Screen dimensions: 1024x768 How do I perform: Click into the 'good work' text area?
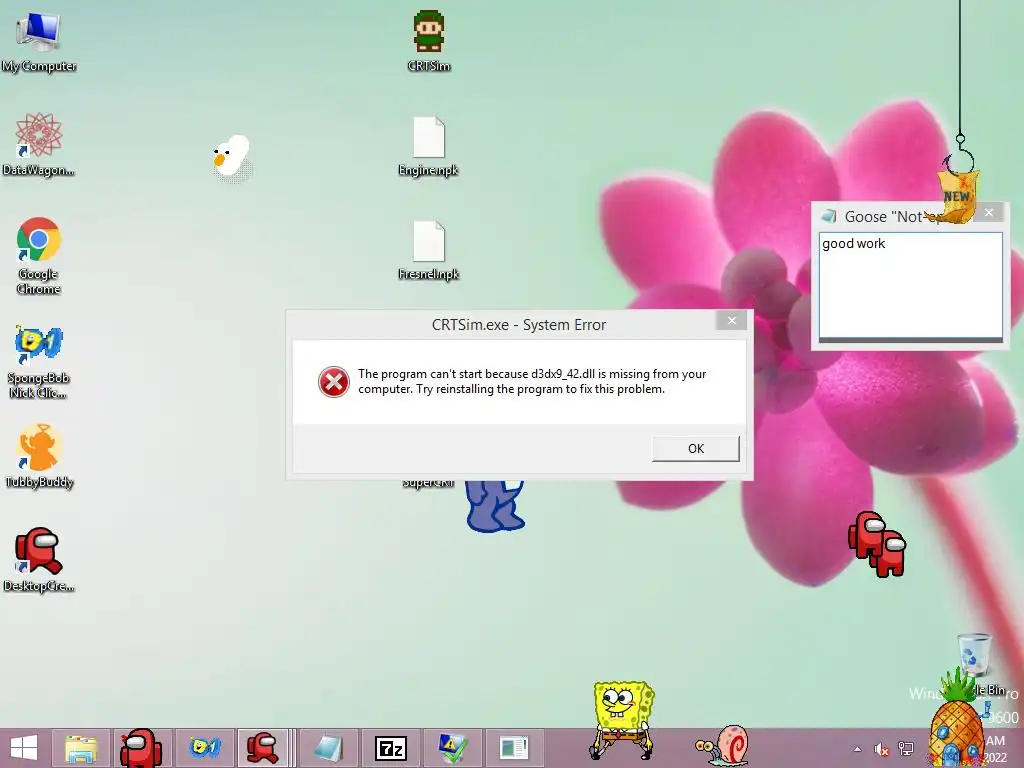pos(910,285)
